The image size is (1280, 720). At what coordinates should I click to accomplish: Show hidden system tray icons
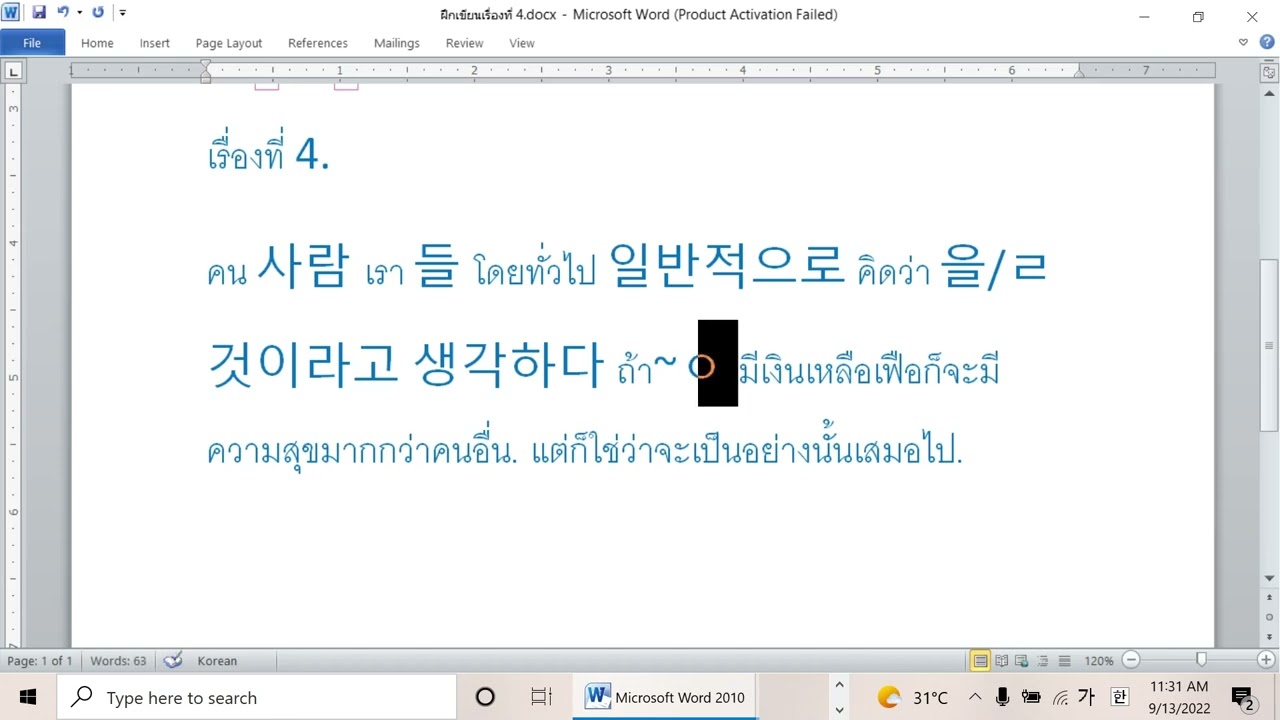(976, 697)
